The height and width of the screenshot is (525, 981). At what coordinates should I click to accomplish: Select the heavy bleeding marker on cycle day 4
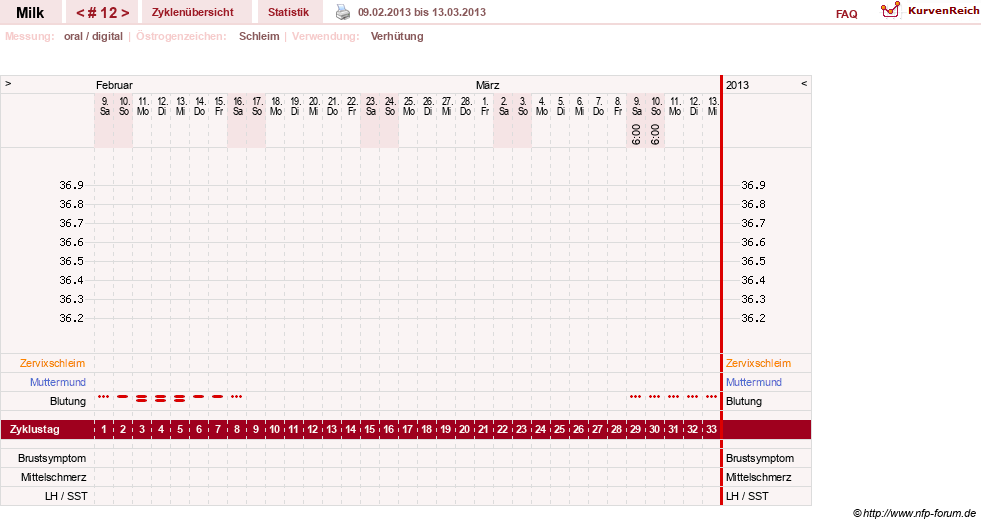161,398
